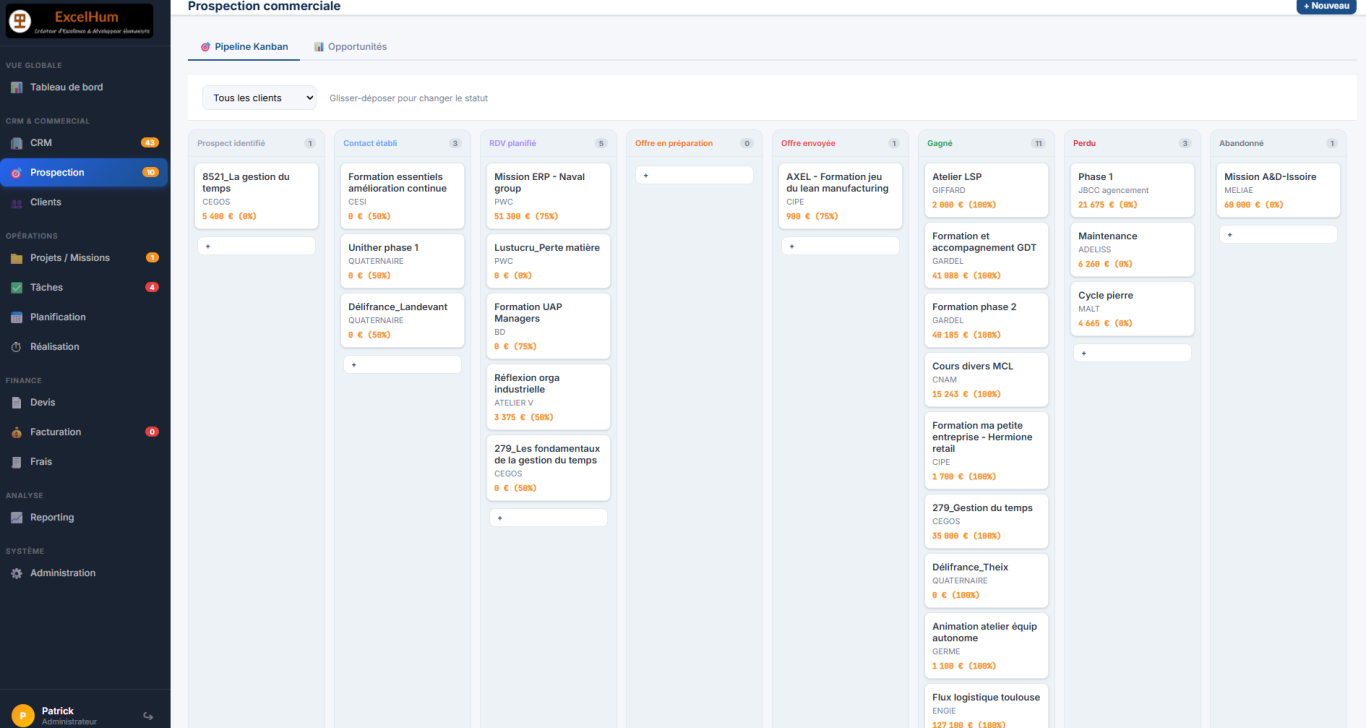Add card in RDV planifié column
The image size is (1366, 728).
click(548, 518)
